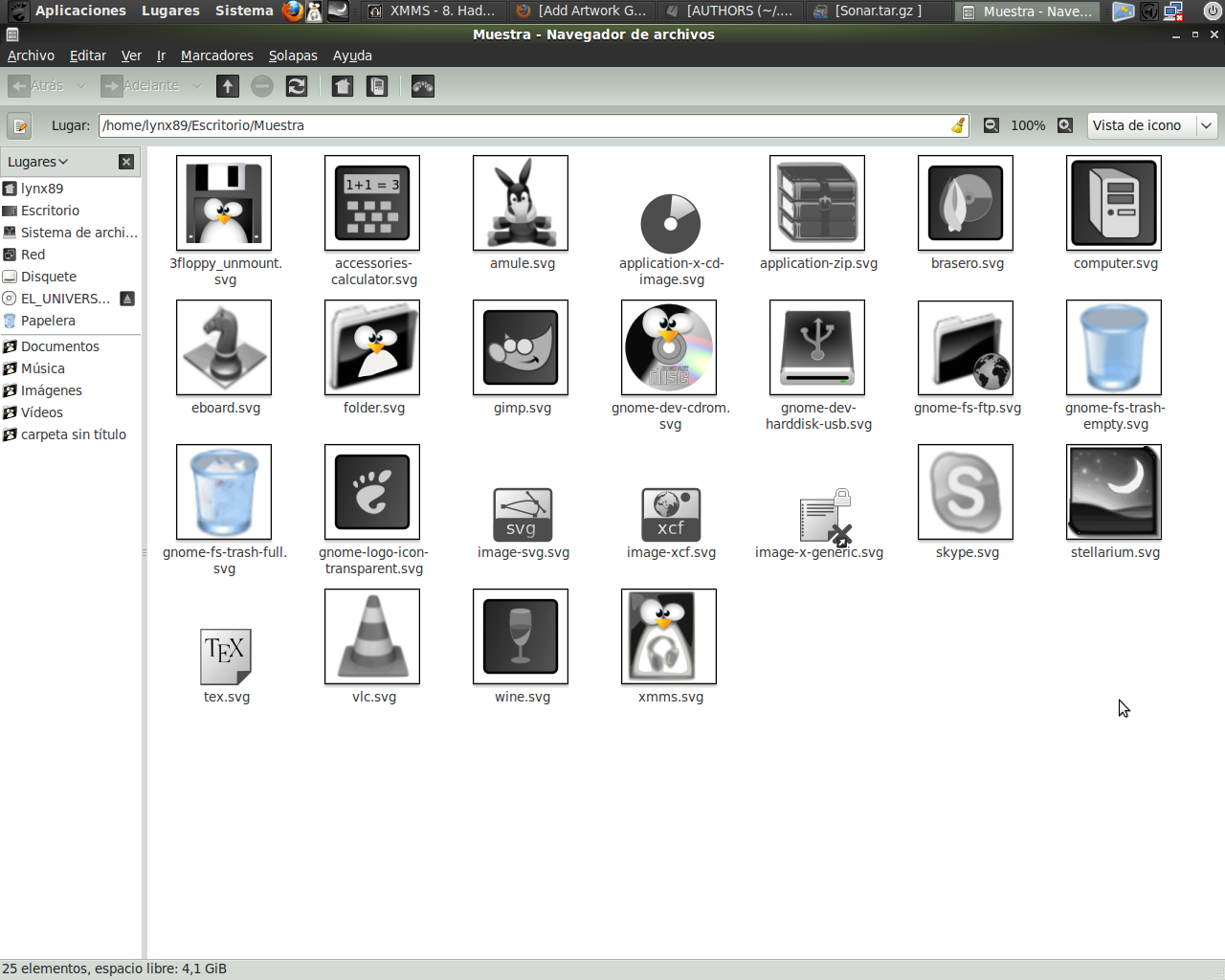Open Música bookmark in sidebar
This screenshot has width=1225, height=980.
tap(71, 368)
